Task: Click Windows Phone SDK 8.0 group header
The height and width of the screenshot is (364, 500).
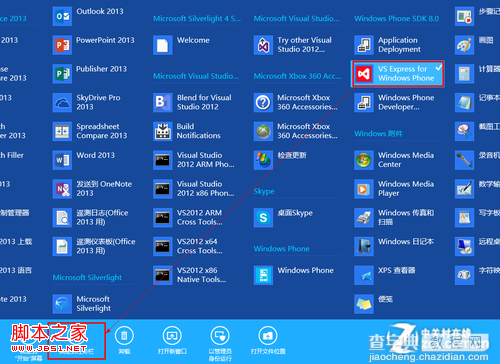Action: [x=396, y=19]
